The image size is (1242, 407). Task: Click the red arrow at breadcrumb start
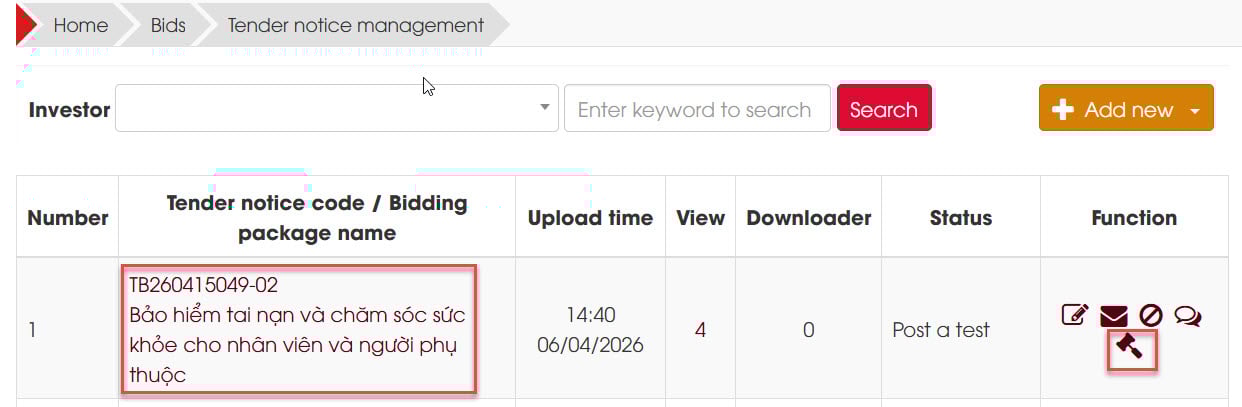(26, 25)
